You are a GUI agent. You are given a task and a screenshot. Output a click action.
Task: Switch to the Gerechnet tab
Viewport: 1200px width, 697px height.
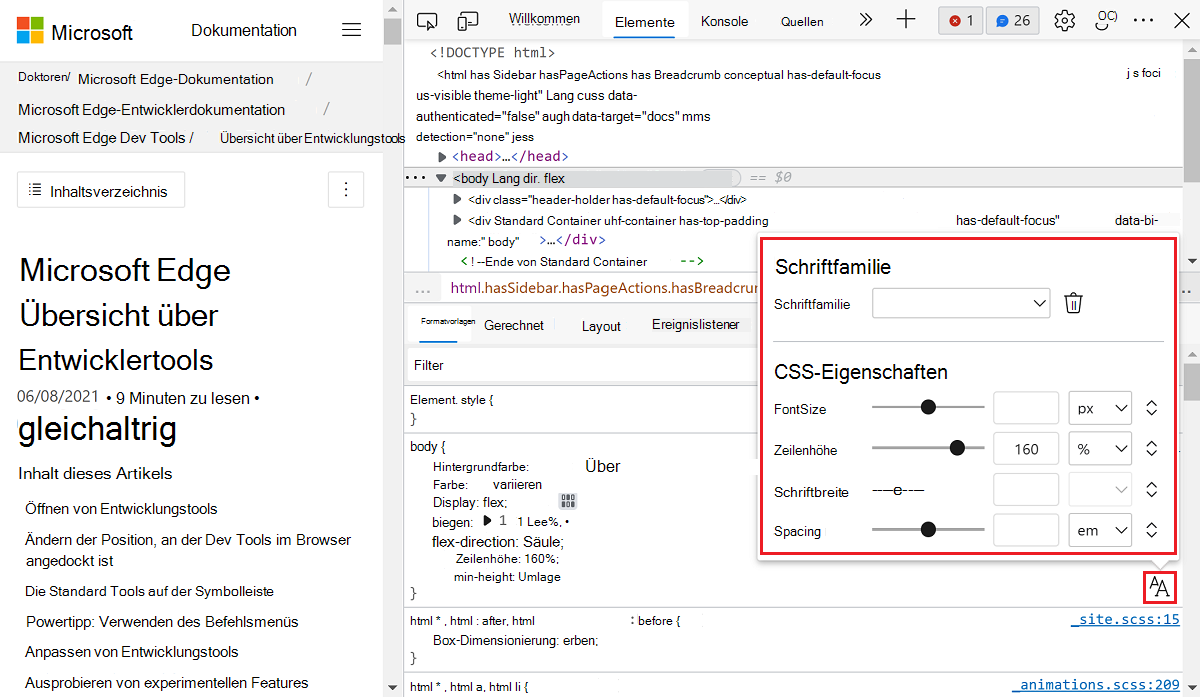pyautogui.click(x=514, y=325)
